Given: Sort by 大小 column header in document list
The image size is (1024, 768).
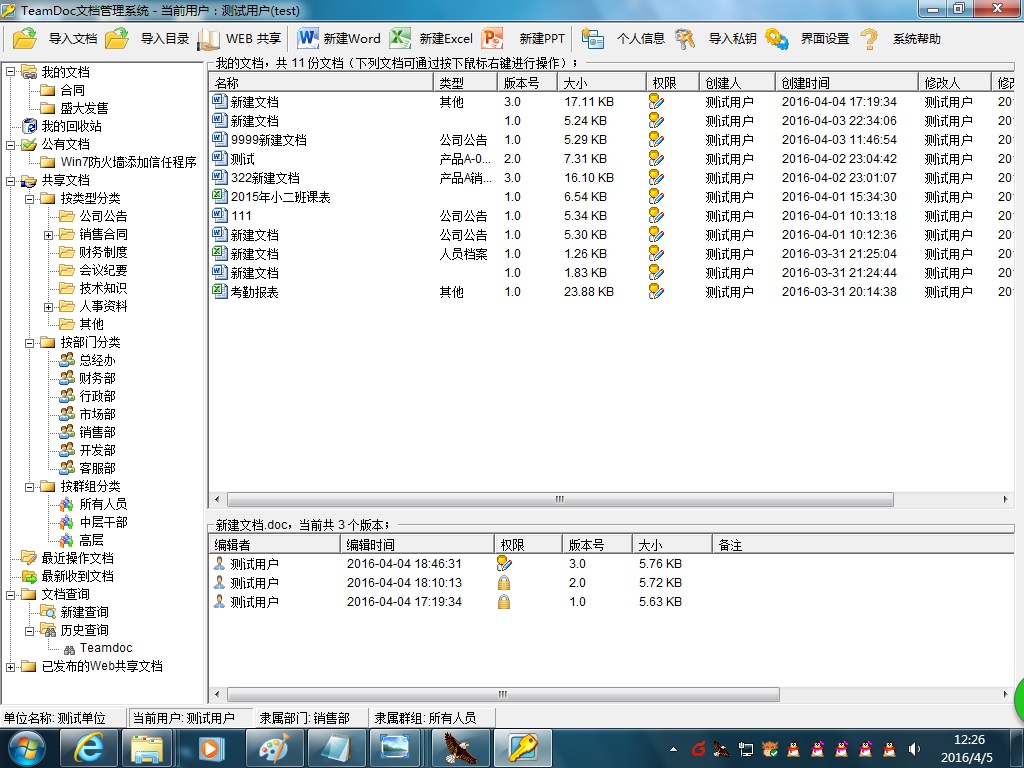Looking at the screenshot, I should pyautogui.click(x=601, y=82).
